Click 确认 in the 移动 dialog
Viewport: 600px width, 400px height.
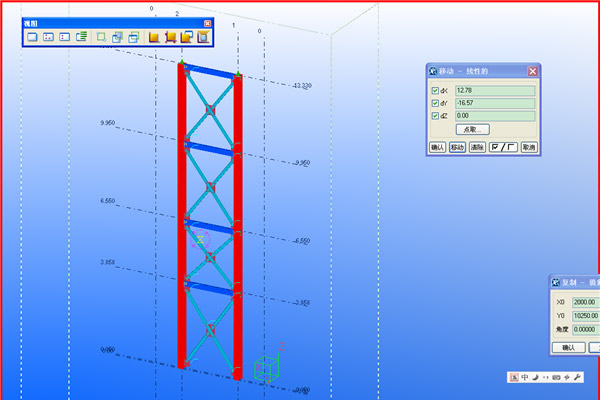click(437, 147)
